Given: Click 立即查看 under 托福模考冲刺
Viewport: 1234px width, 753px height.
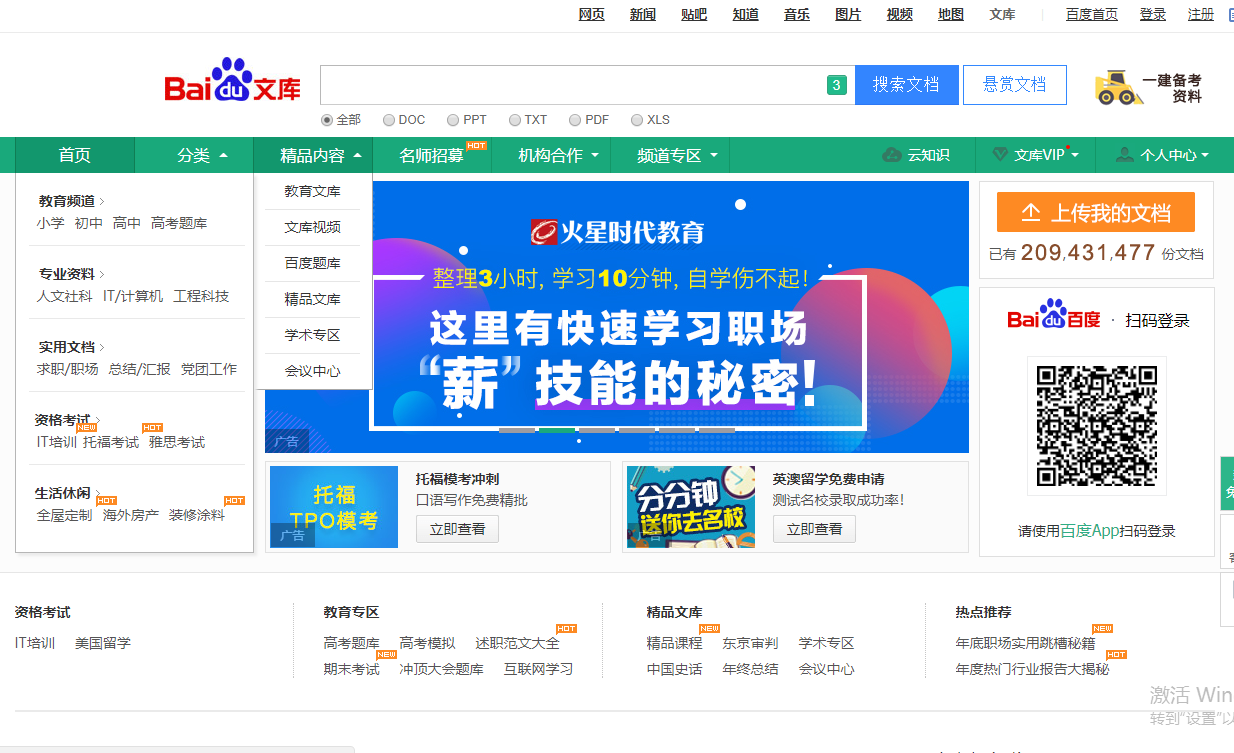Looking at the screenshot, I should point(458,529).
